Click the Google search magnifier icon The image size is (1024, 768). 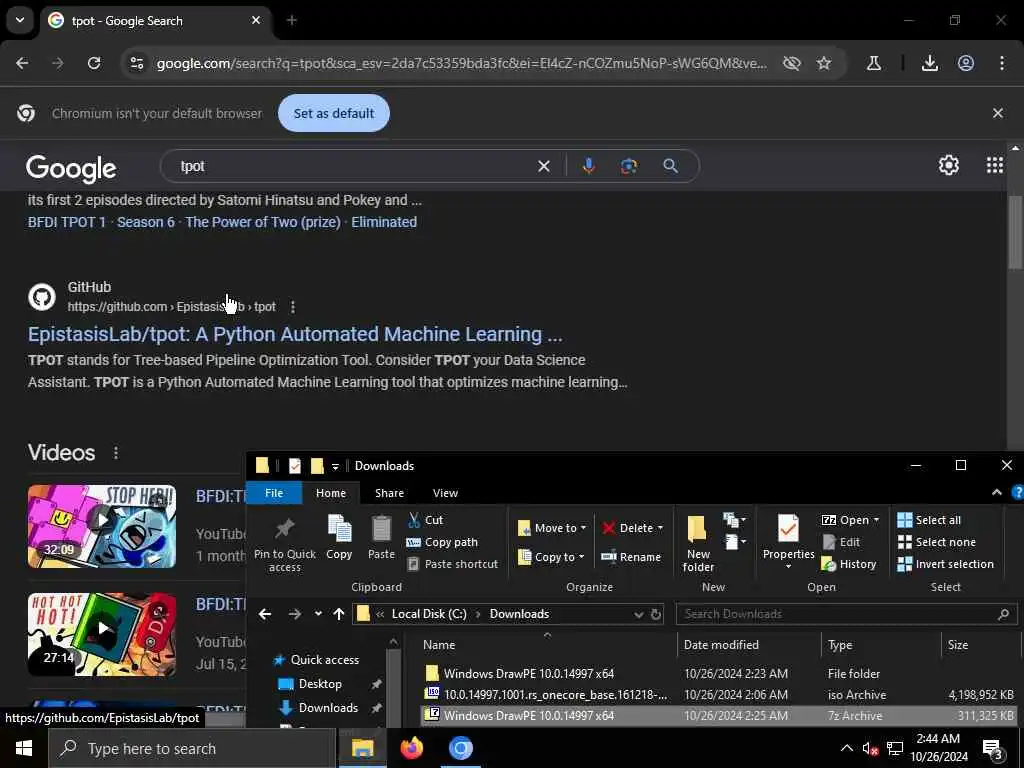[670, 166]
